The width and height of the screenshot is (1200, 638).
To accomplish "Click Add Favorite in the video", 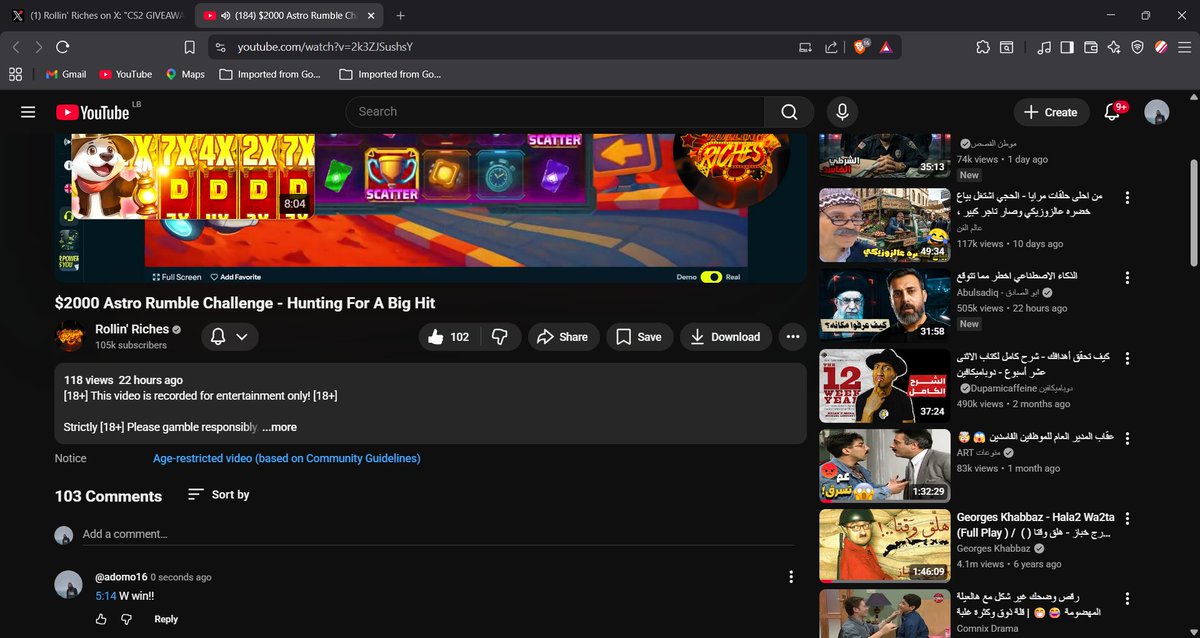I will click(234, 277).
